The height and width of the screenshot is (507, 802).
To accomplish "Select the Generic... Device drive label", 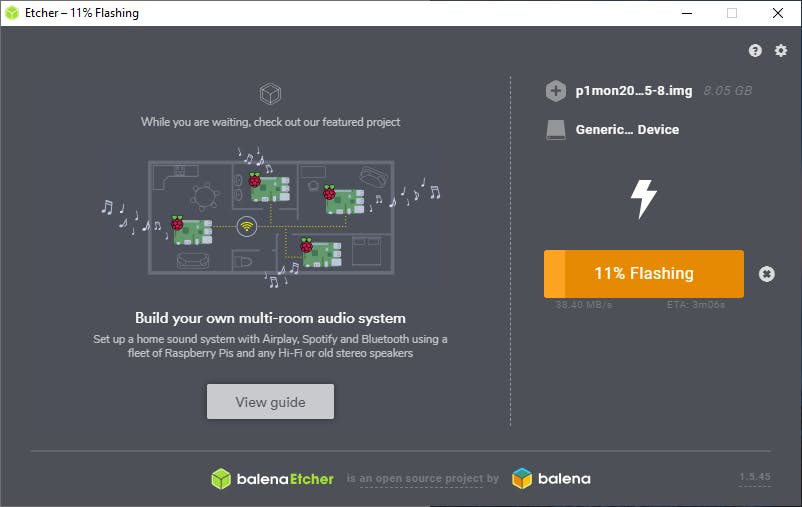I will [627, 130].
